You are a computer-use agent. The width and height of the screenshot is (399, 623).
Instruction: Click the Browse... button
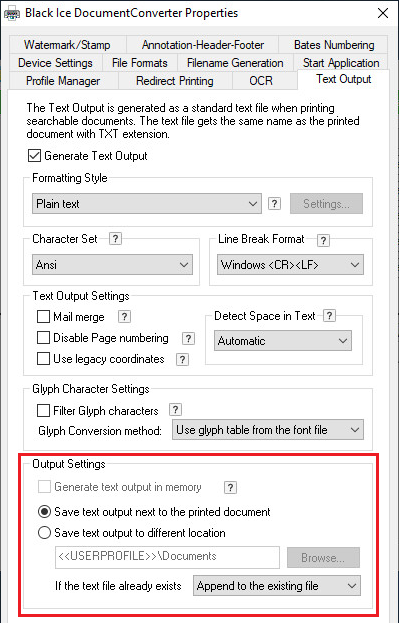[x=323, y=557]
